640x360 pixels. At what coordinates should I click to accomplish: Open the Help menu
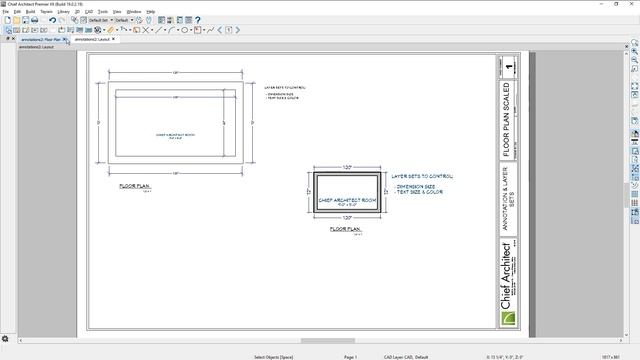pyautogui.click(x=151, y=12)
